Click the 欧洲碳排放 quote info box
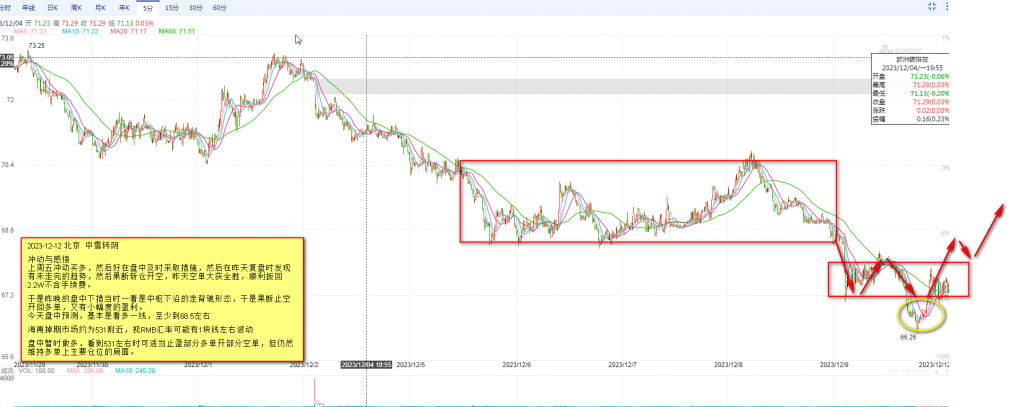This screenshot has width=1024, height=407. [911, 94]
